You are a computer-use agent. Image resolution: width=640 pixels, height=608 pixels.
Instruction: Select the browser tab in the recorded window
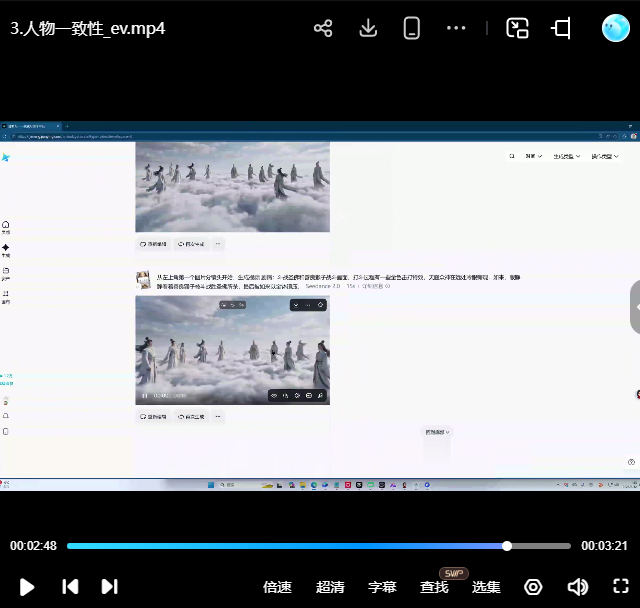[x=31, y=126]
